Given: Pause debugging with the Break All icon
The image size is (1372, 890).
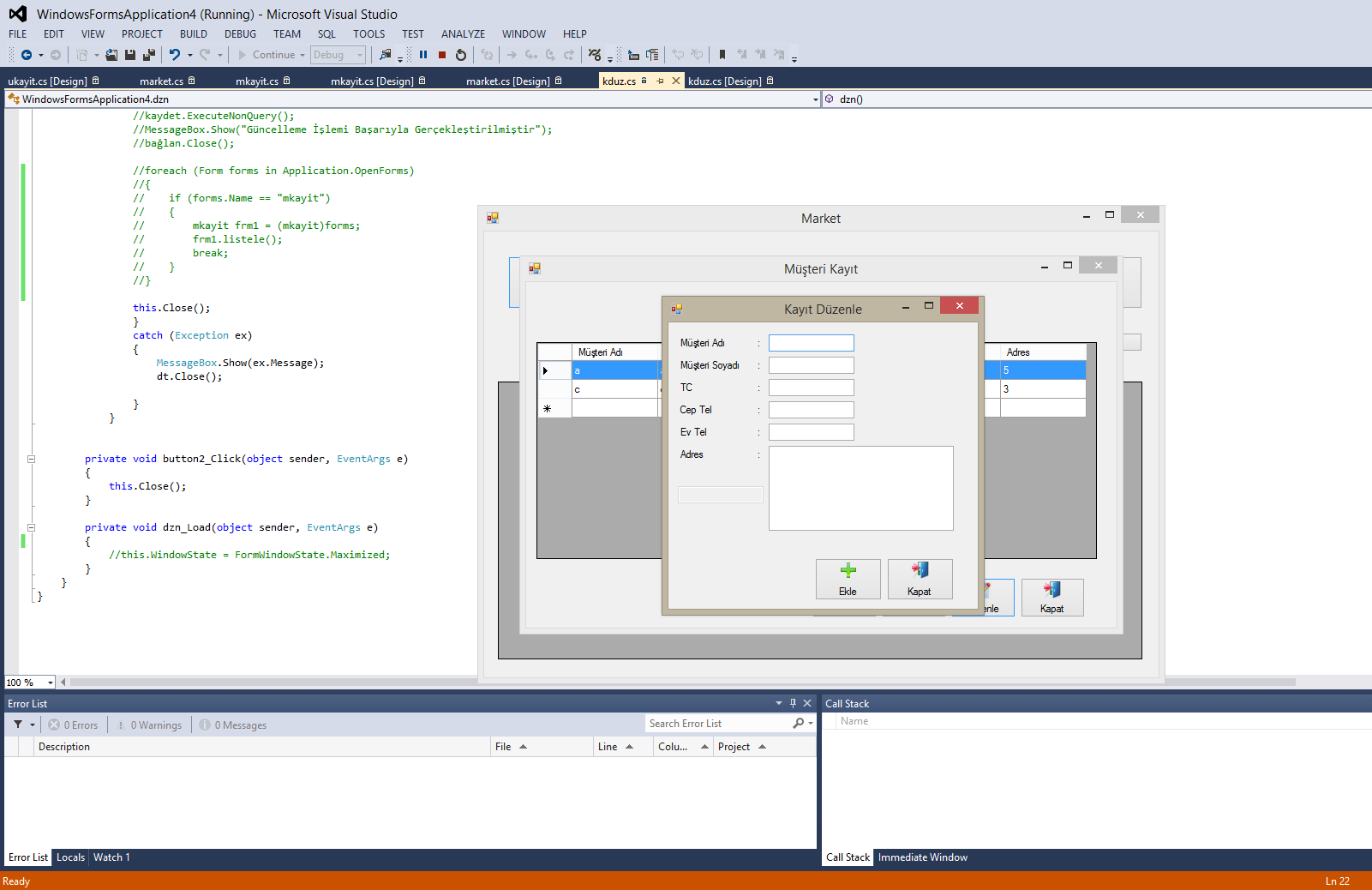Looking at the screenshot, I should [x=423, y=55].
